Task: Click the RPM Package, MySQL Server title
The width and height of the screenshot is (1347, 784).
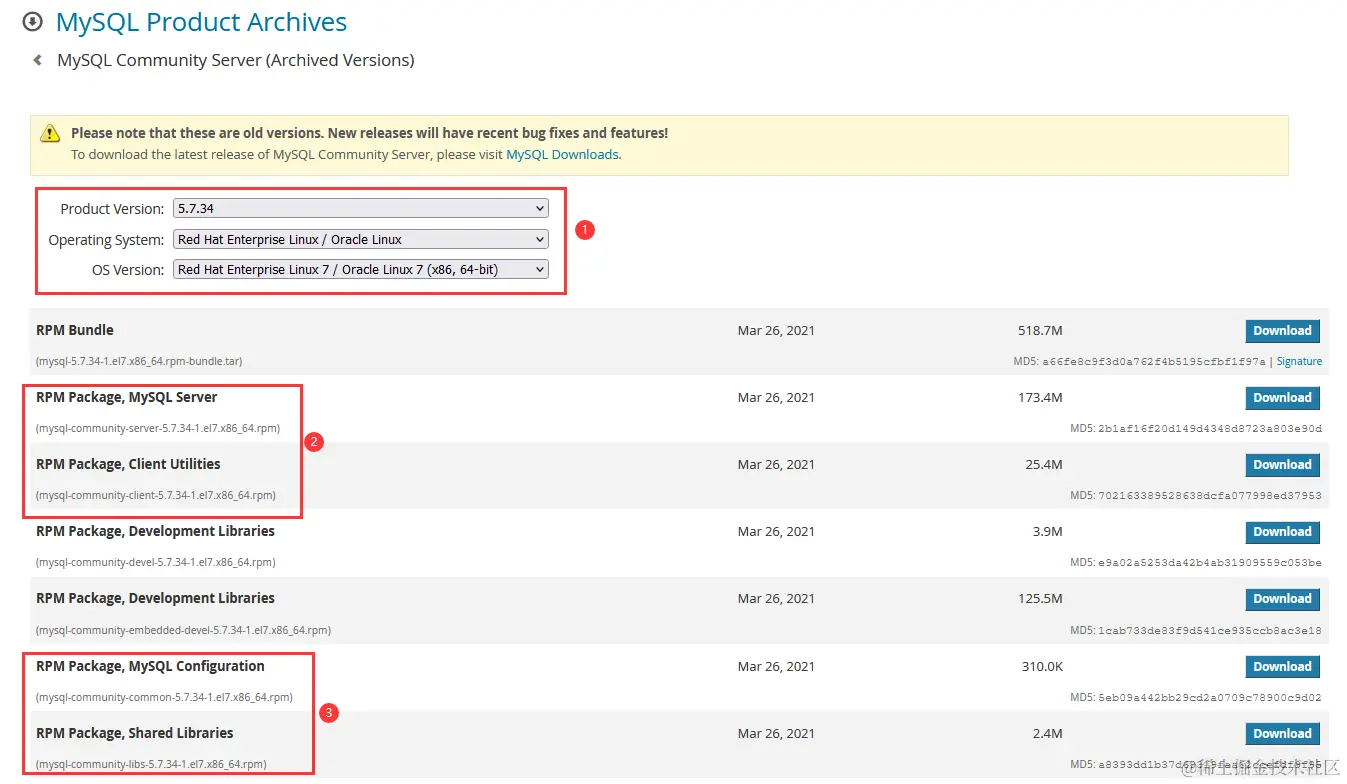Action: point(127,397)
